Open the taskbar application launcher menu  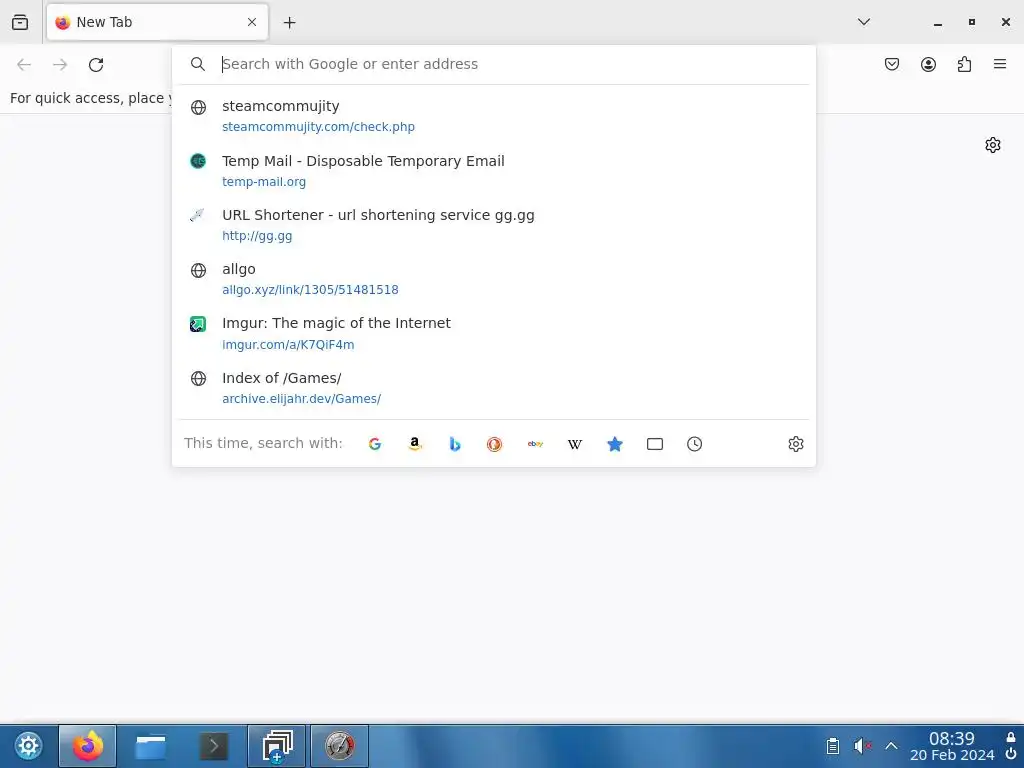tap(28, 746)
